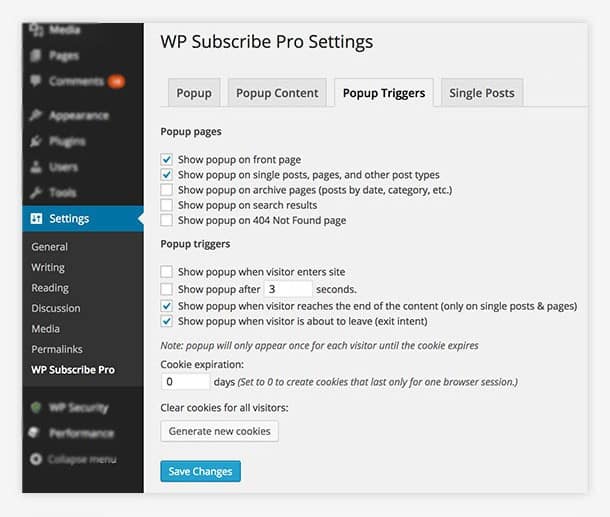The width and height of the screenshot is (610, 517).
Task: Click the popup delay seconds field
Action: click(x=288, y=289)
